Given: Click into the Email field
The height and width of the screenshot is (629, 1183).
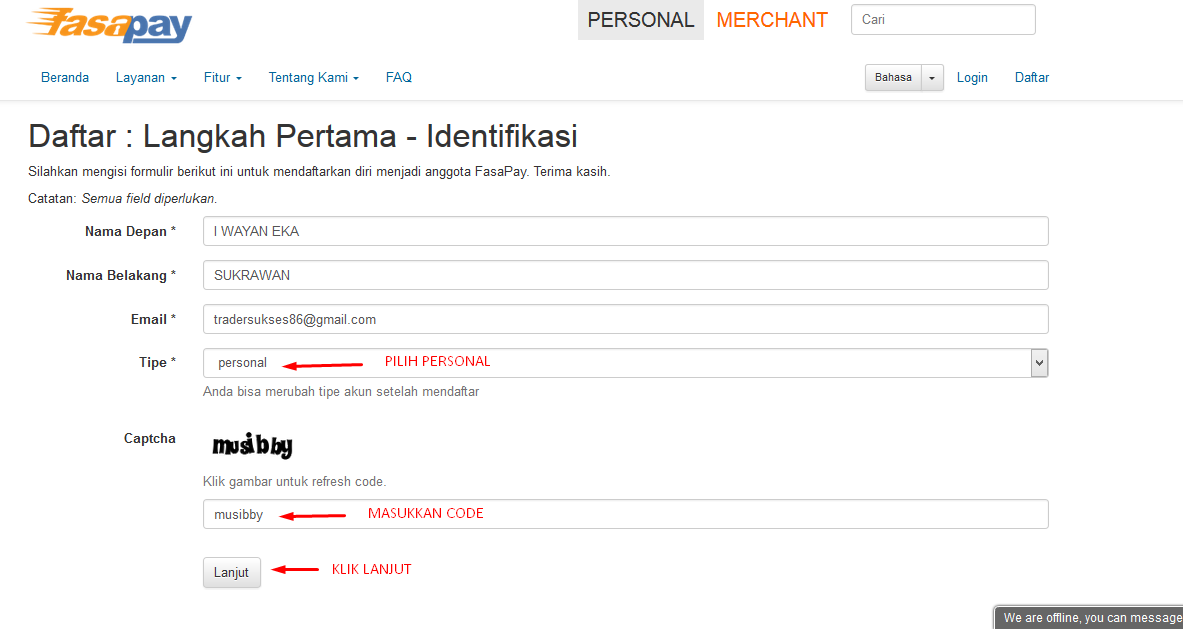Looking at the screenshot, I should click(x=625, y=319).
